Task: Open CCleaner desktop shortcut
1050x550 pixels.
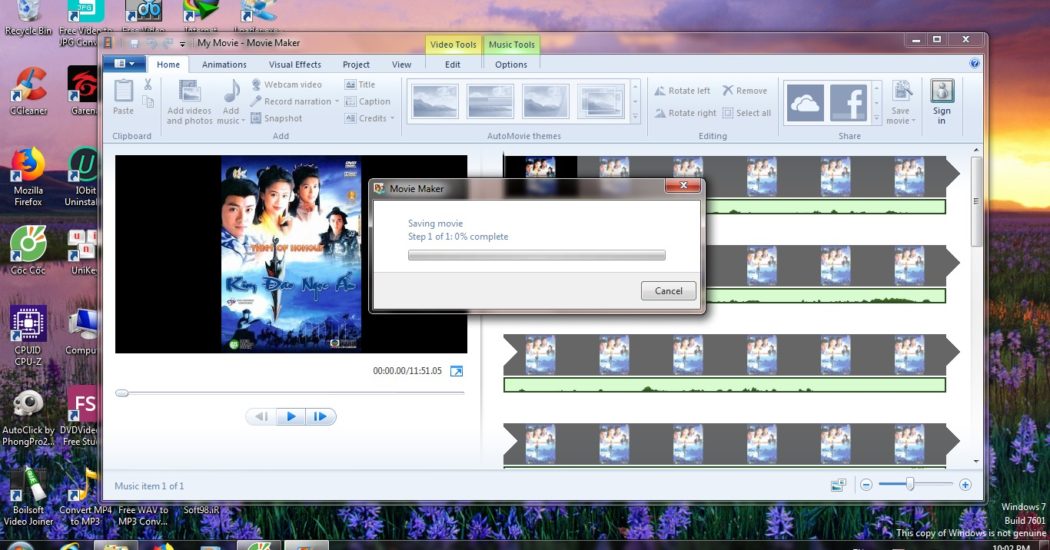Action: pyautogui.click(x=28, y=91)
